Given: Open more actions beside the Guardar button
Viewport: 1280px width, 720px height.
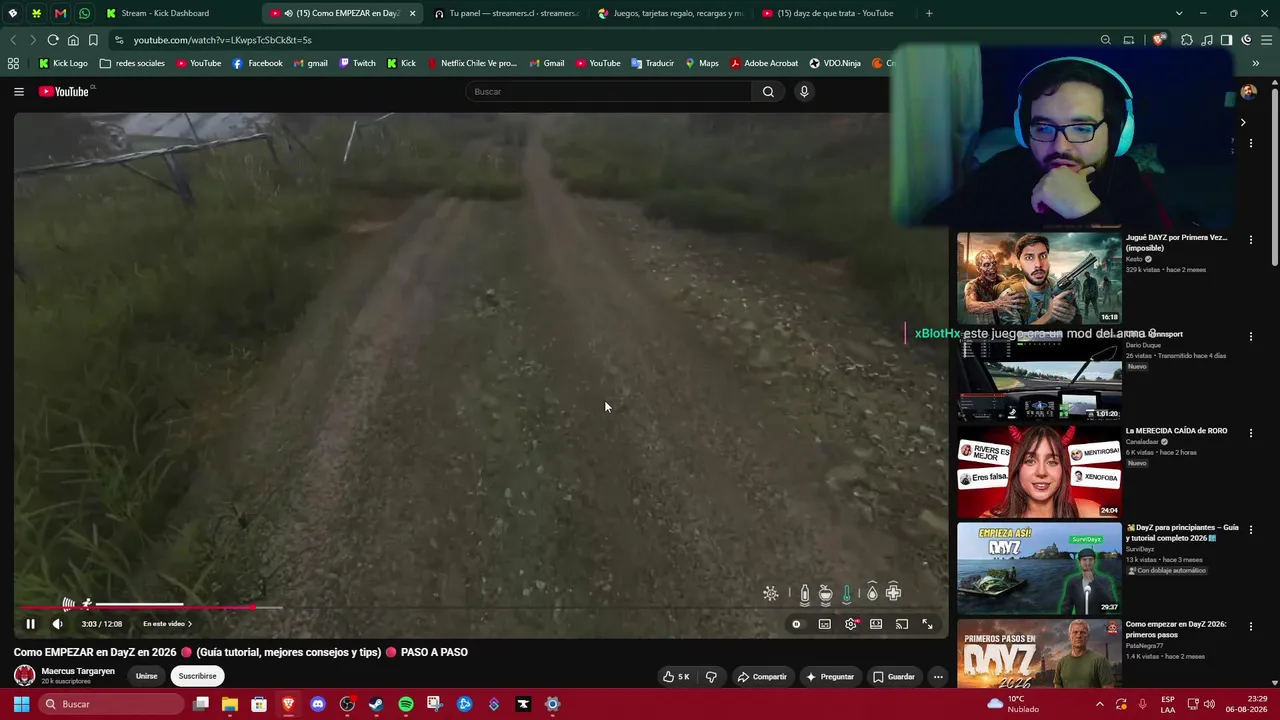Looking at the screenshot, I should 938,677.
